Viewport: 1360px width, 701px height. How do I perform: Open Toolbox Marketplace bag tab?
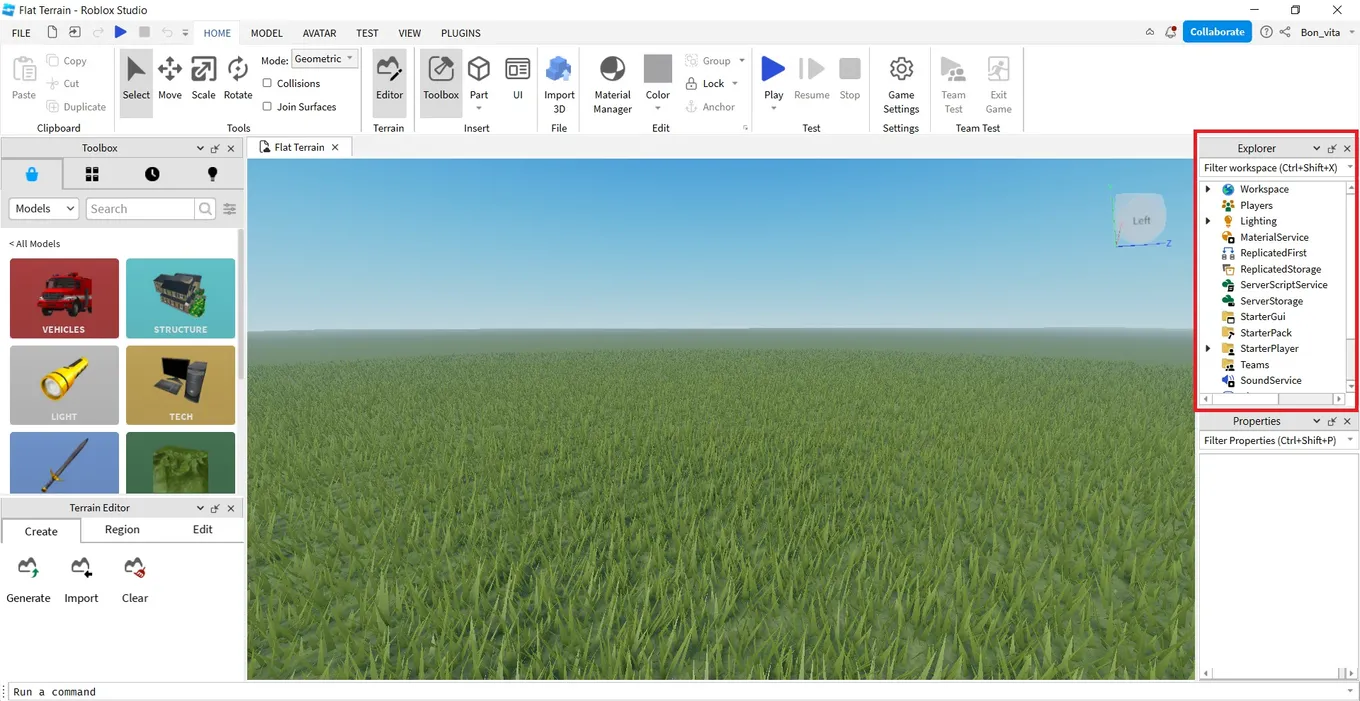point(32,174)
